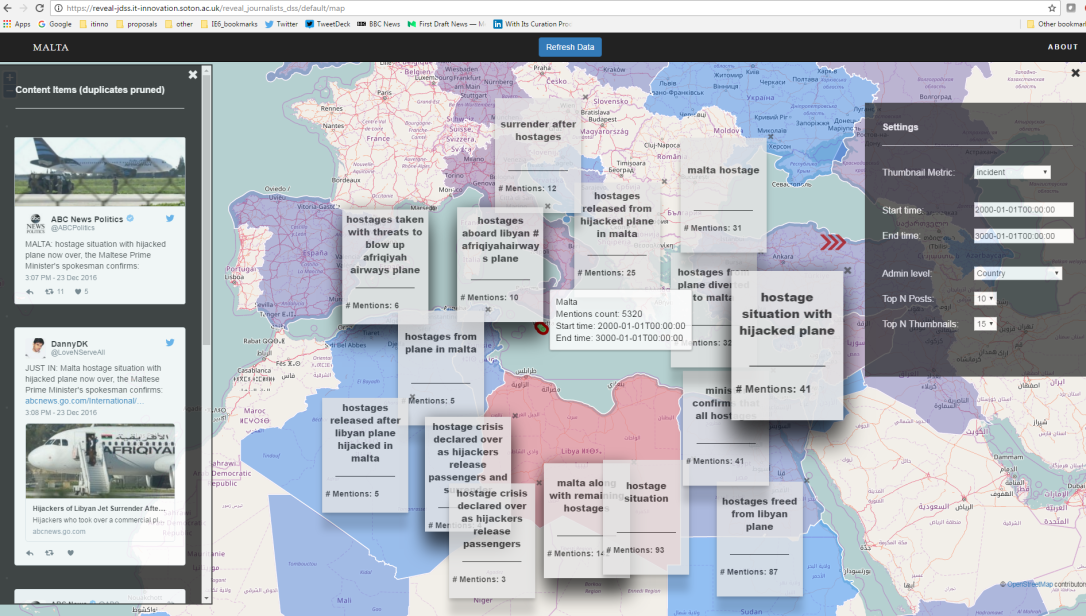Retweet the ABC News Politics tweet
This screenshot has height=616, width=1086.
tap(49, 291)
